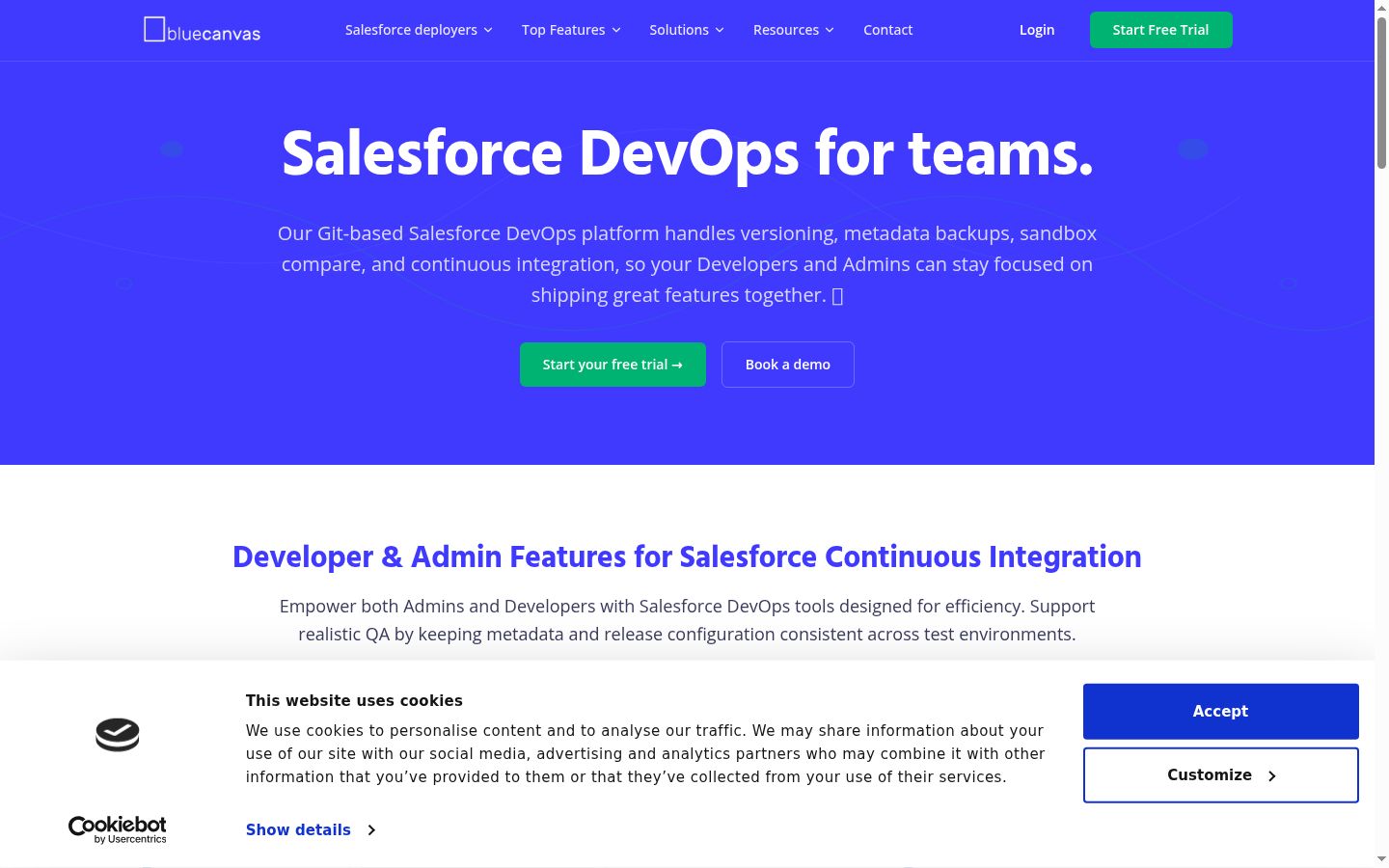Expand Show details in cookie banner
The height and width of the screenshot is (868, 1389).
click(311, 829)
